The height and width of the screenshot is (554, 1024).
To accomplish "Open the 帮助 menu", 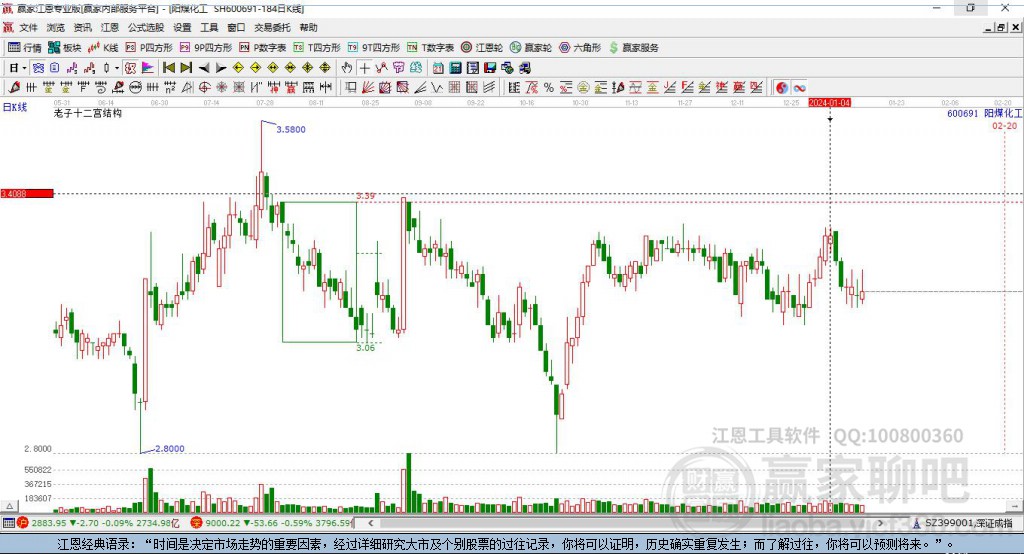I will (x=308, y=27).
